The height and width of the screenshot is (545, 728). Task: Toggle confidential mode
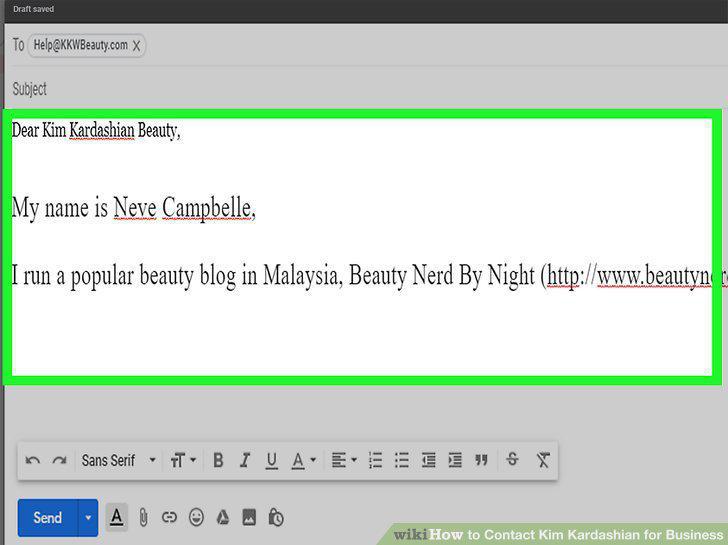pyautogui.click(x=276, y=517)
